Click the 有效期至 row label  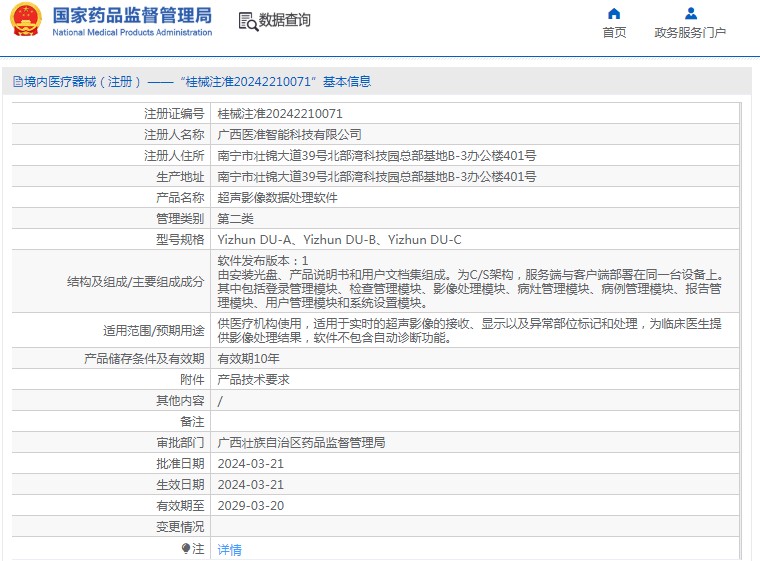pos(180,505)
